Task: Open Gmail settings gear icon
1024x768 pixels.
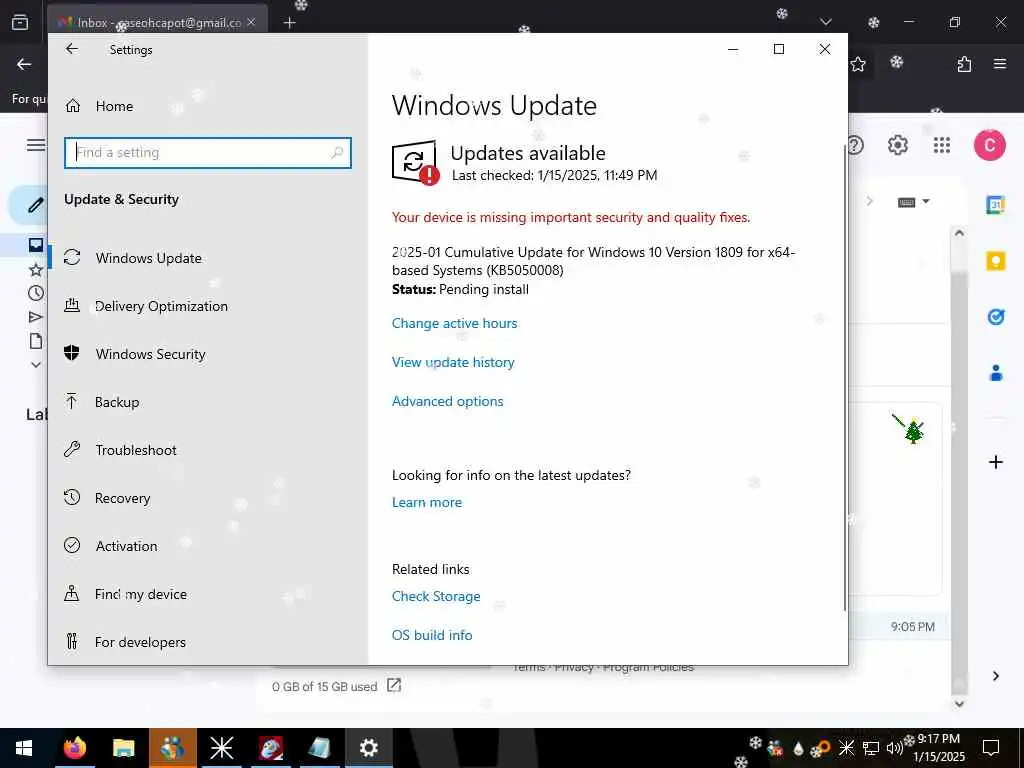Action: (898, 144)
